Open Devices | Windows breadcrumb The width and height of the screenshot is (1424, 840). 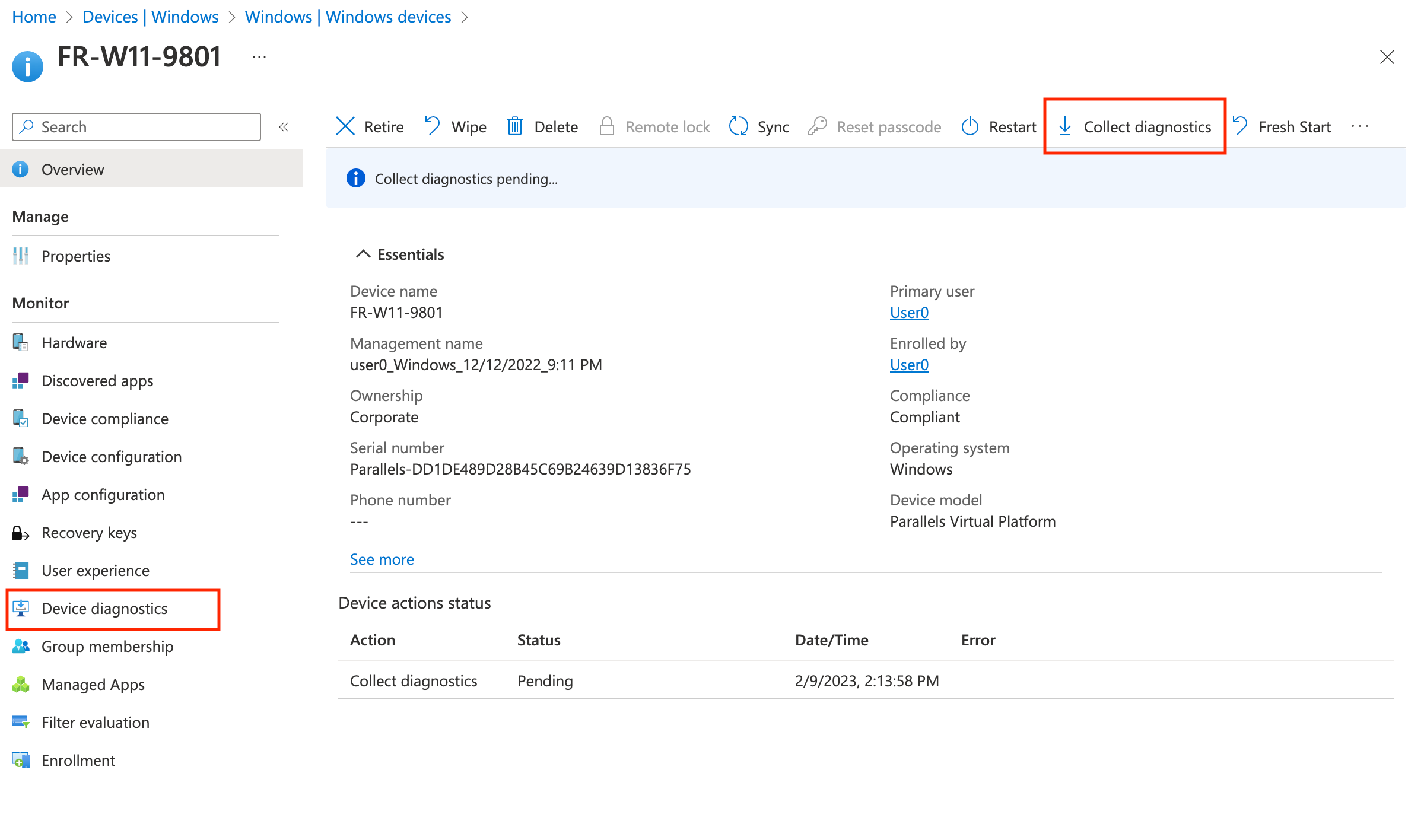pyautogui.click(x=150, y=17)
